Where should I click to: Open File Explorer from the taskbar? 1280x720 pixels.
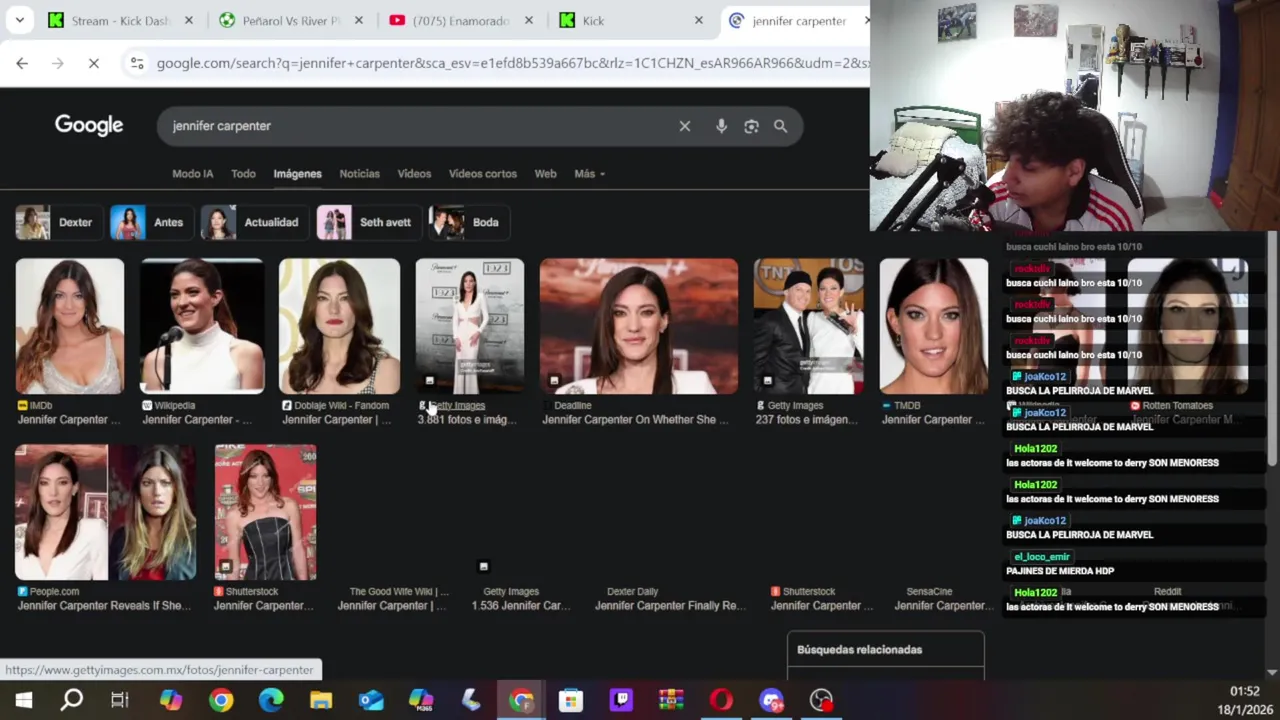[x=321, y=700]
